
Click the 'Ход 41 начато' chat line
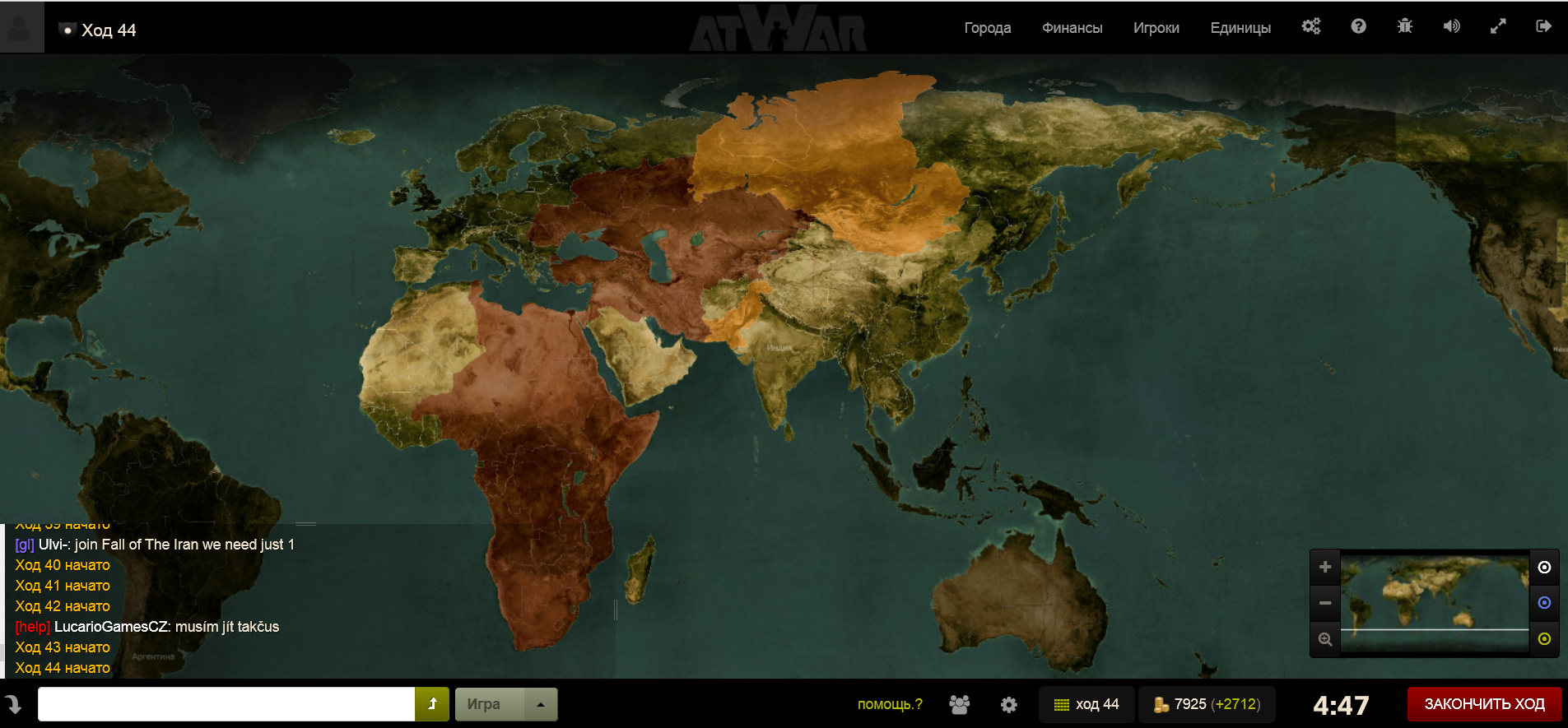[63, 586]
